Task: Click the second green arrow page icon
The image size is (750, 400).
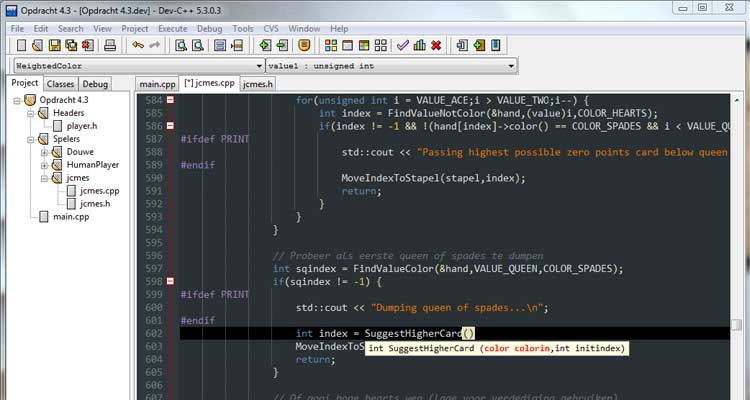Action: click(x=282, y=45)
